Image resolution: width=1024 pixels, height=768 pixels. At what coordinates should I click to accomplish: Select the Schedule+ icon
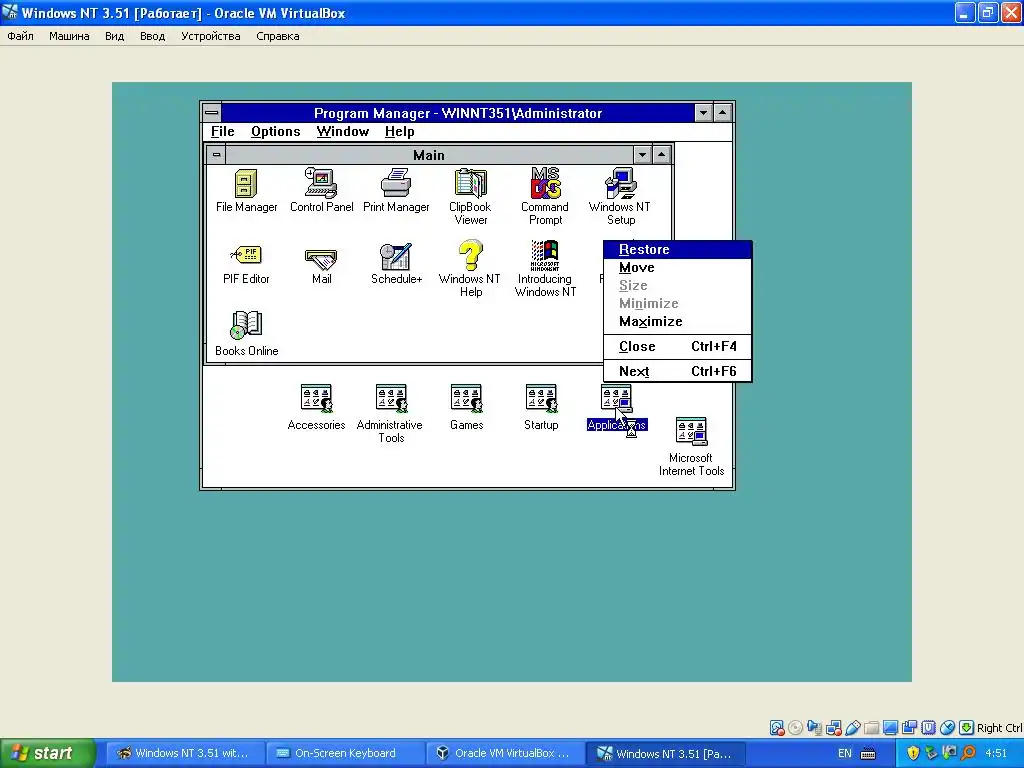click(396, 256)
